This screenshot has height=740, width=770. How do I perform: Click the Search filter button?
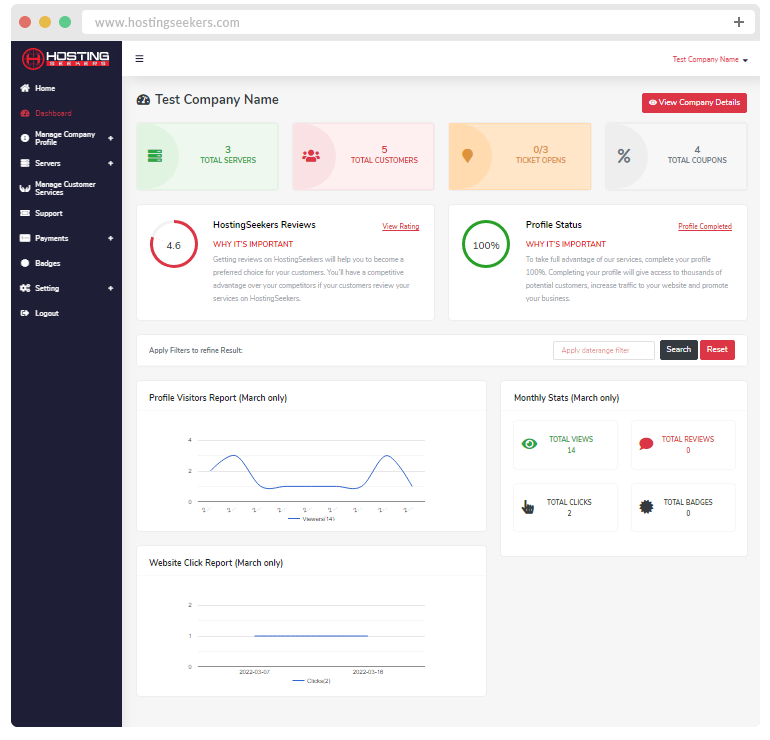[678, 350]
